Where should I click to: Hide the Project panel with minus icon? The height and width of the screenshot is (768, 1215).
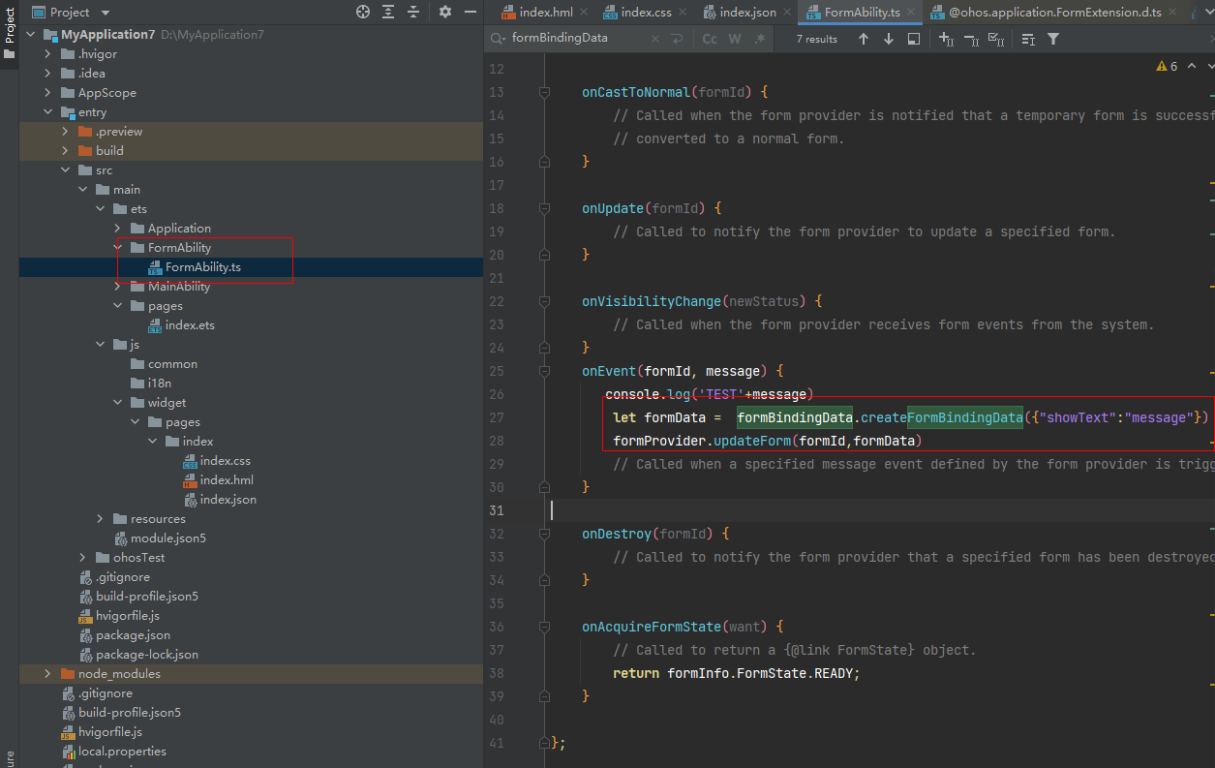[x=470, y=12]
